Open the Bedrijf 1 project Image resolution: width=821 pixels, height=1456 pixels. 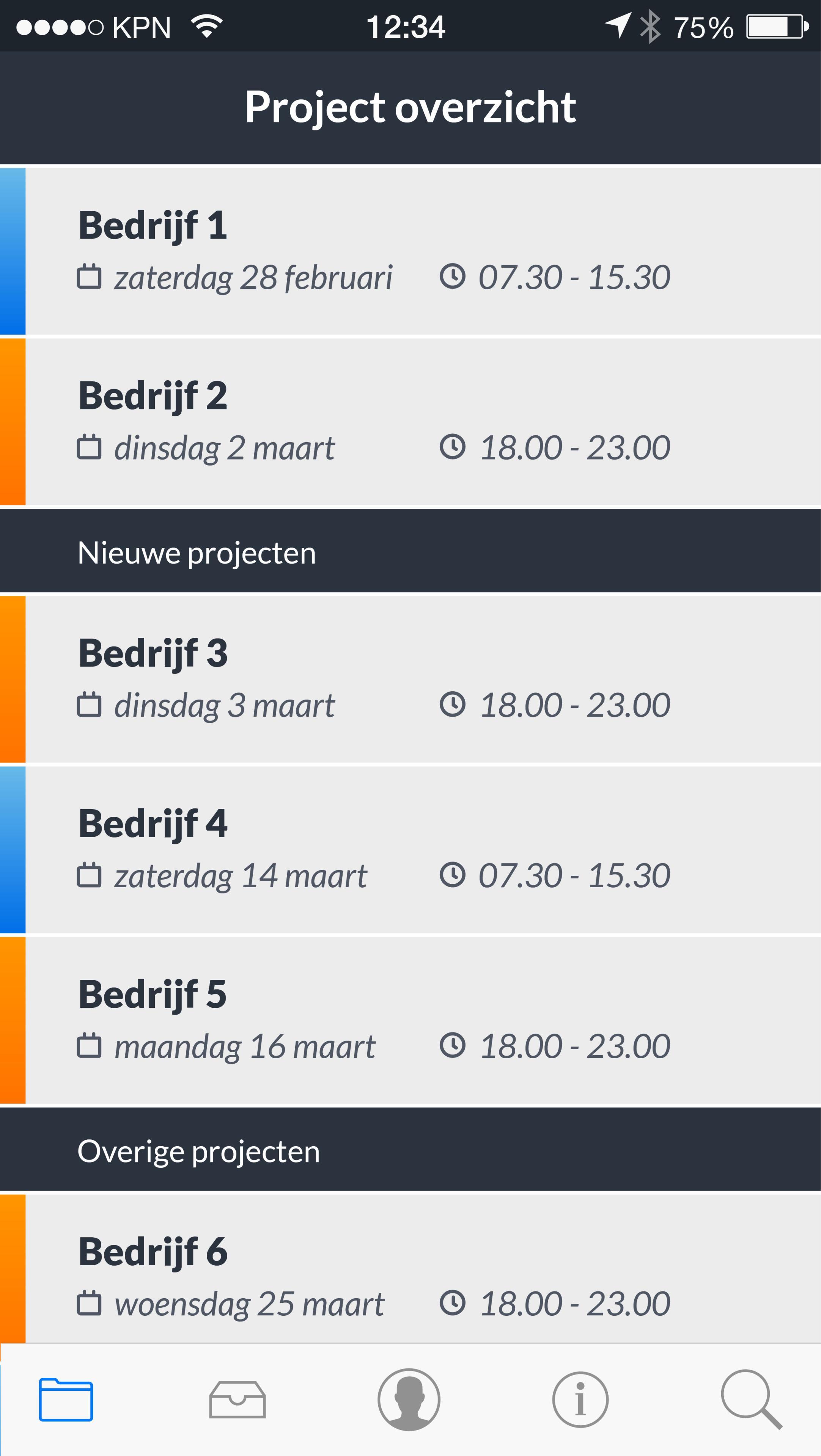pos(396,251)
